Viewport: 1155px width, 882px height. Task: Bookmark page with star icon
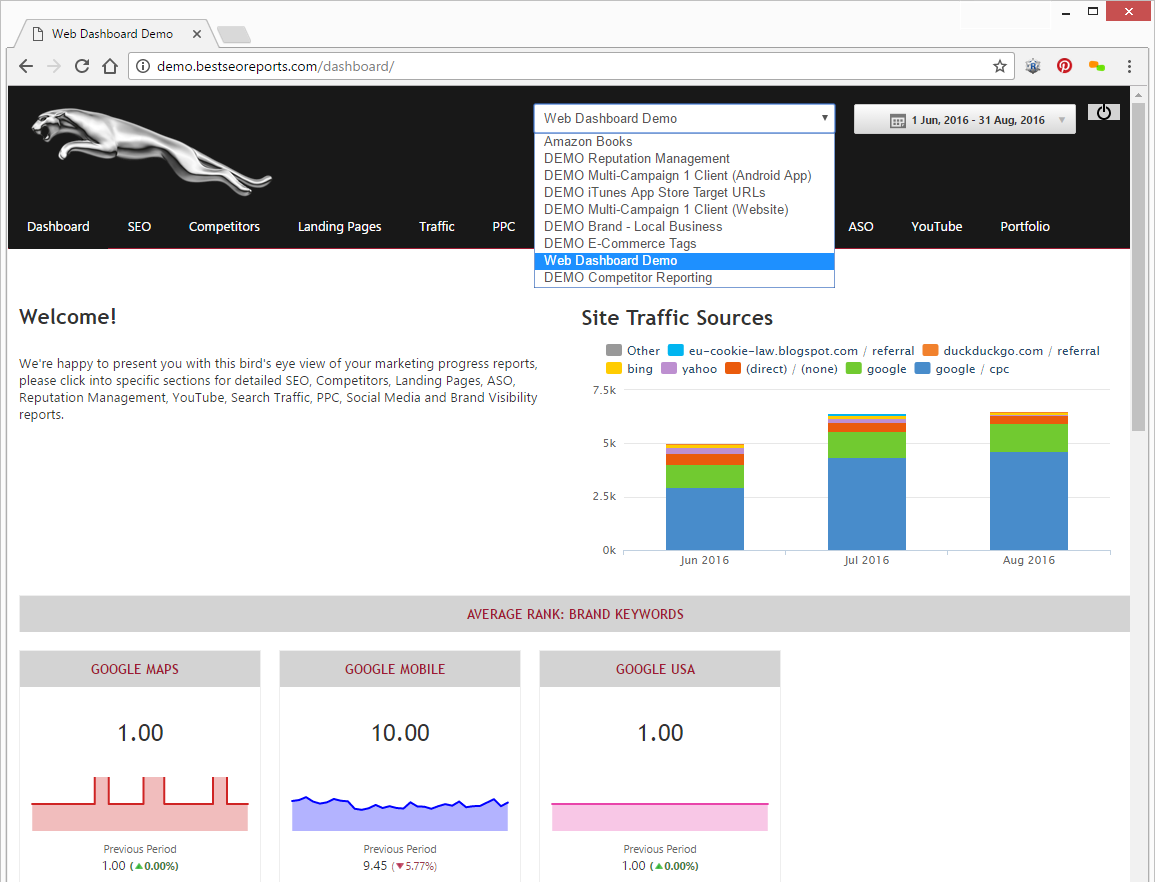tap(999, 66)
